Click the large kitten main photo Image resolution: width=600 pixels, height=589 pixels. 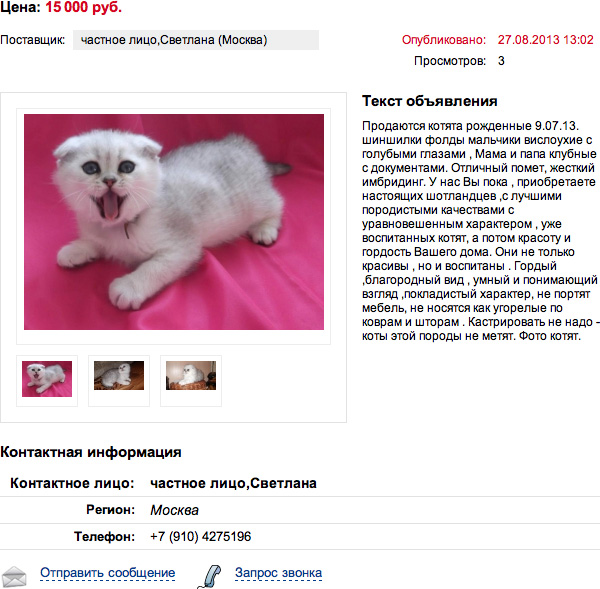click(174, 222)
